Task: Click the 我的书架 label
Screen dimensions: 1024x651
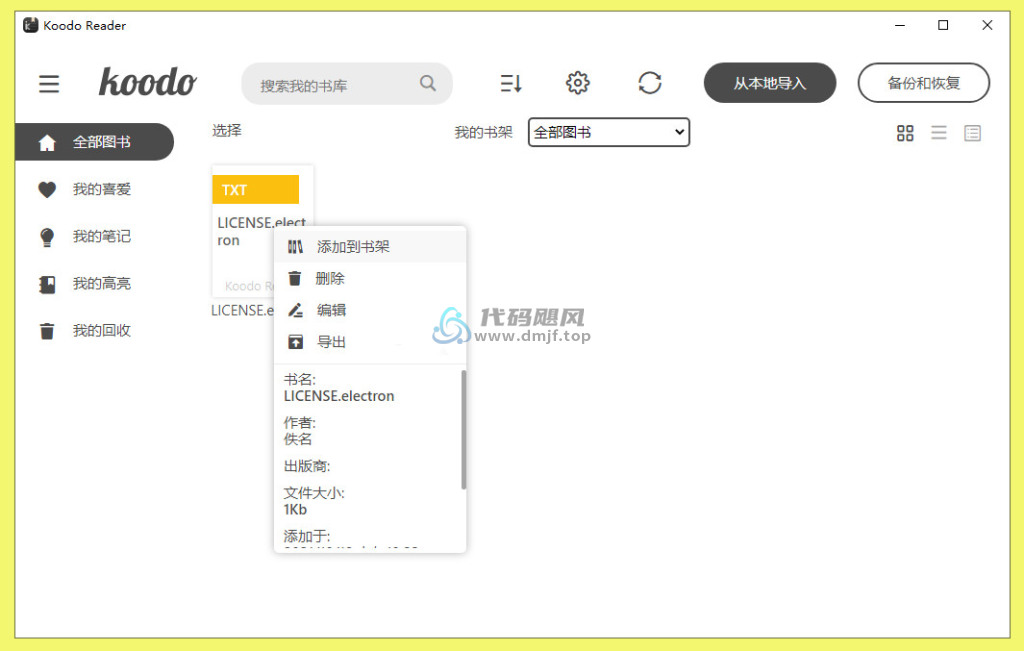Action: (x=483, y=133)
